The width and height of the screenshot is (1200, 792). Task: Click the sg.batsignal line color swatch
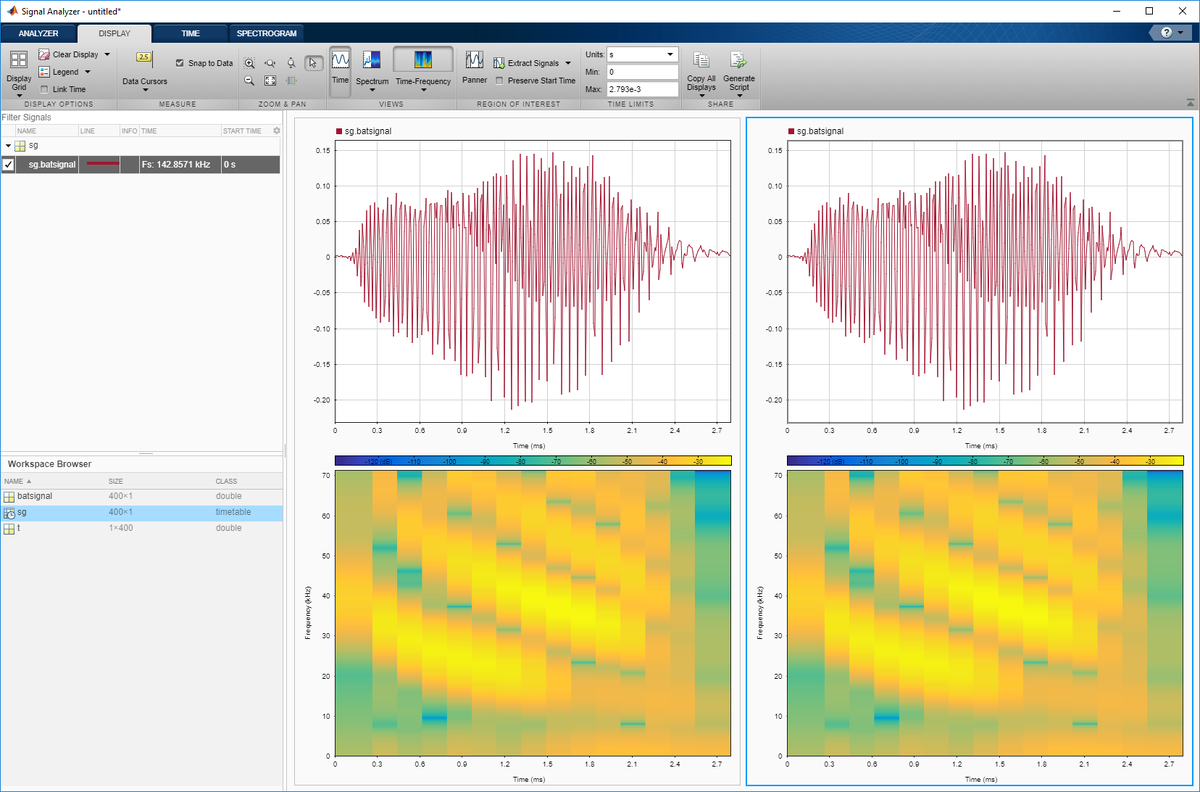click(x=102, y=163)
